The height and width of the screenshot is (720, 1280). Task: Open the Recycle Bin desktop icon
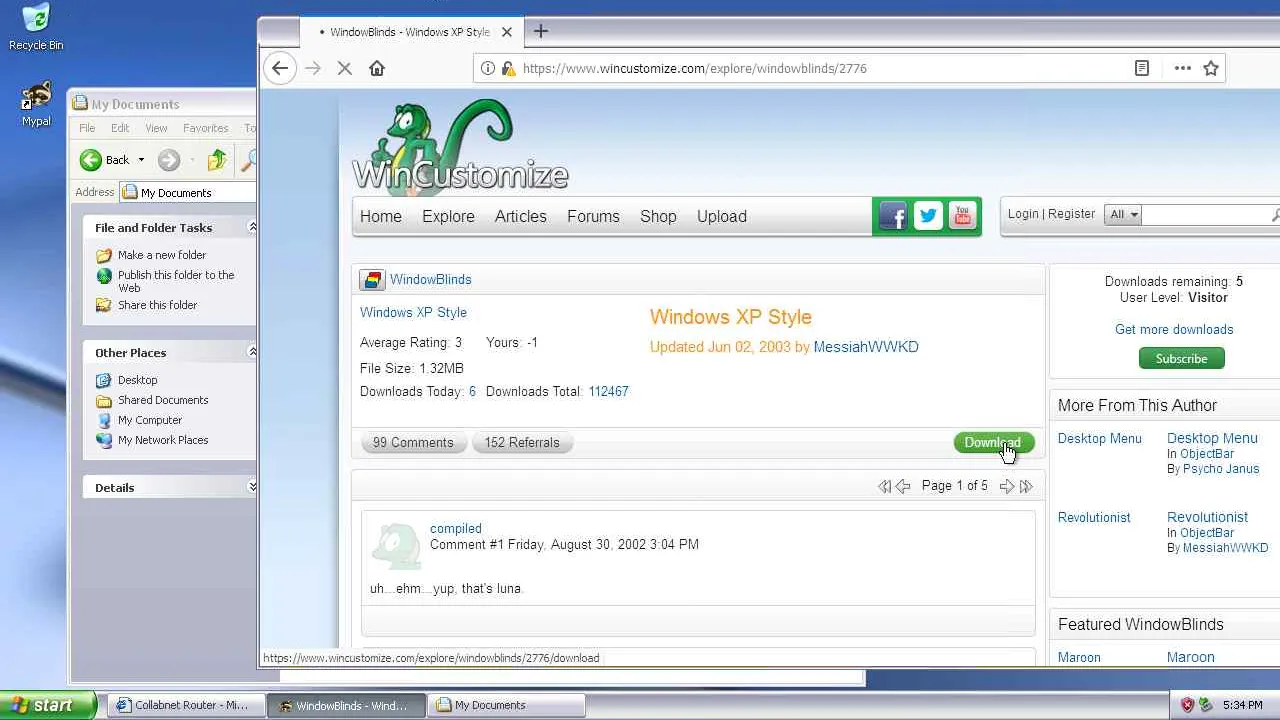coord(36,27)
